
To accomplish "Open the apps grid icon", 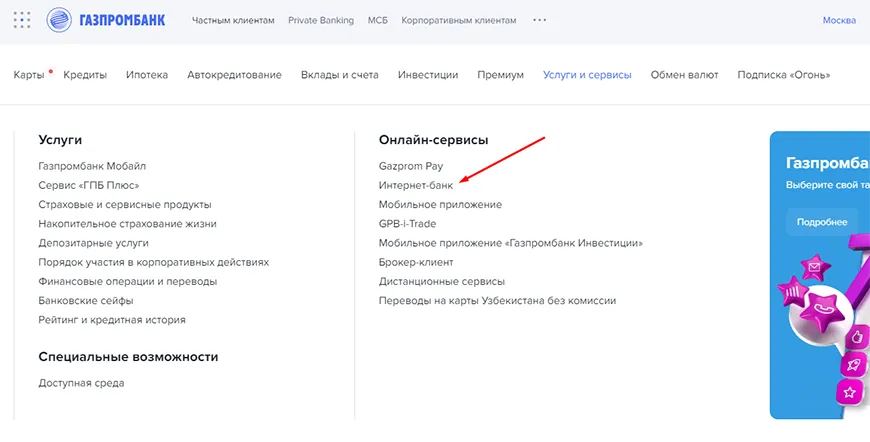I will coord(22,20).
